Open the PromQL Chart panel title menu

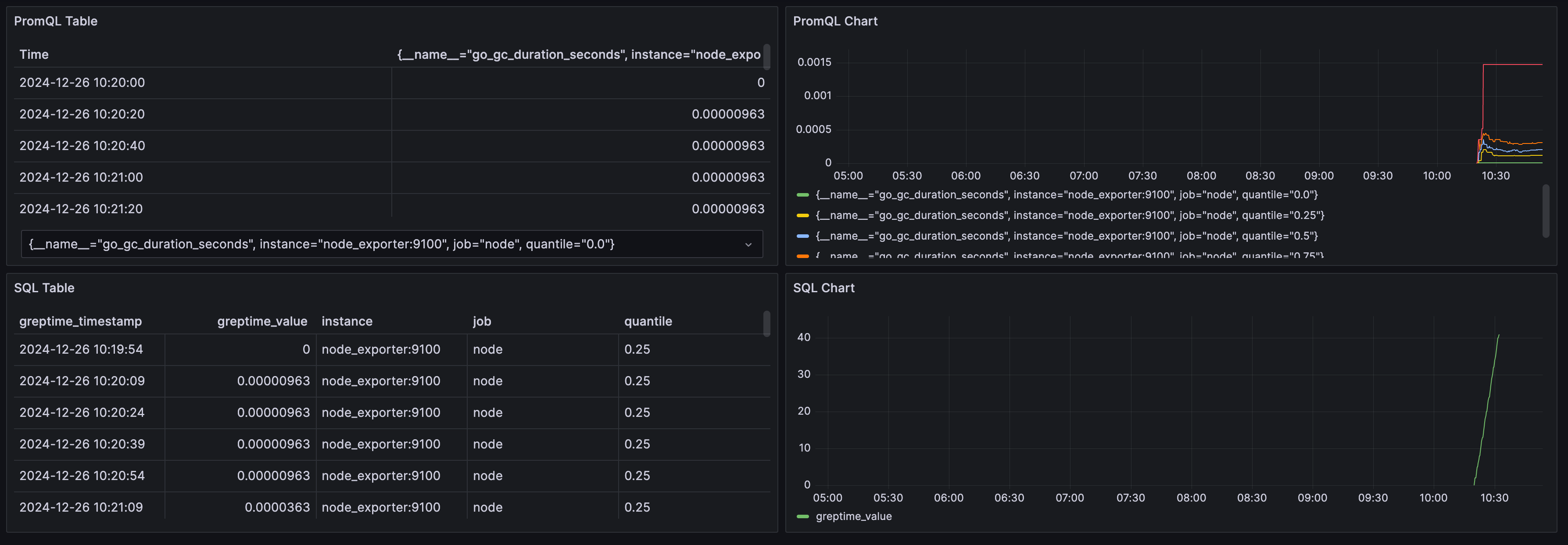click(x=834, y=21)
